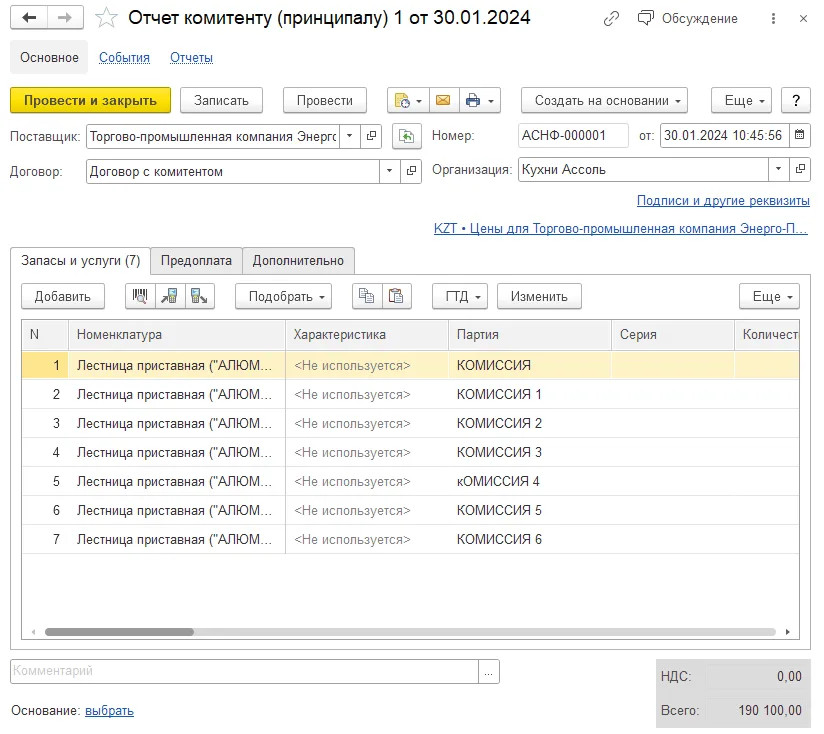Add document to favorites with star icon
This screenshot has width=824, height=734.
click(106, 18)
